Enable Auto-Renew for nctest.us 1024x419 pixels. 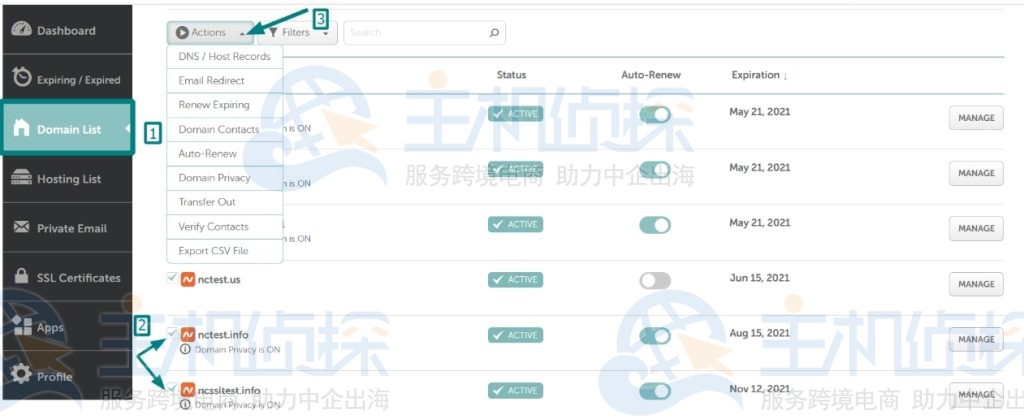655,281
